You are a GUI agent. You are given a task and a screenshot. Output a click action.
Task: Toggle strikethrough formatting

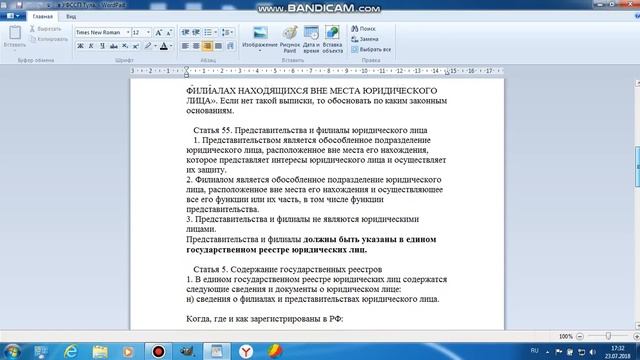(x=113, y=46)
